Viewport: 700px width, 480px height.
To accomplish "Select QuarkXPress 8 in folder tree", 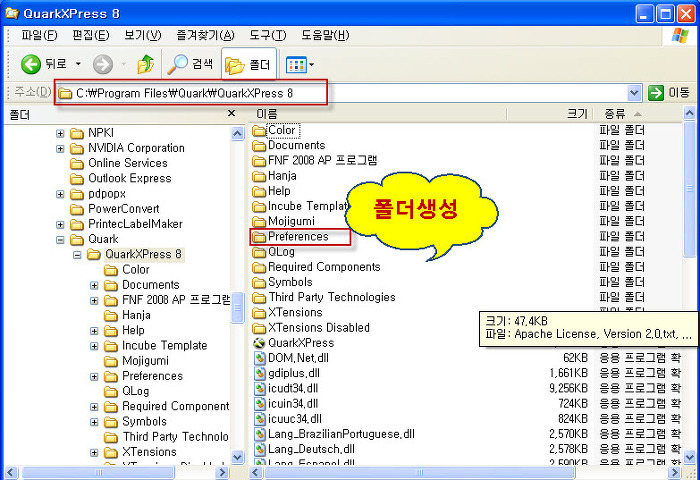I will (143, 254).
